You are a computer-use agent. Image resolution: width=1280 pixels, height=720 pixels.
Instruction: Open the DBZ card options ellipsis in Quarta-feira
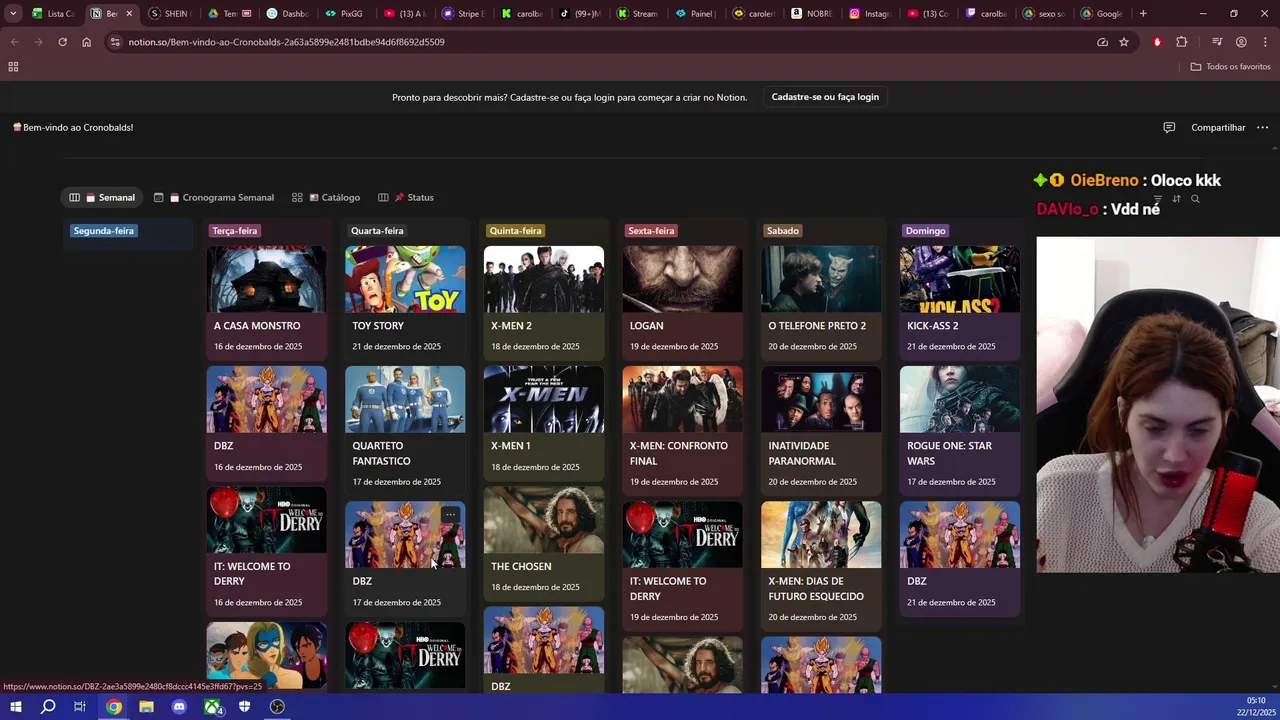(x=450, y=515)
